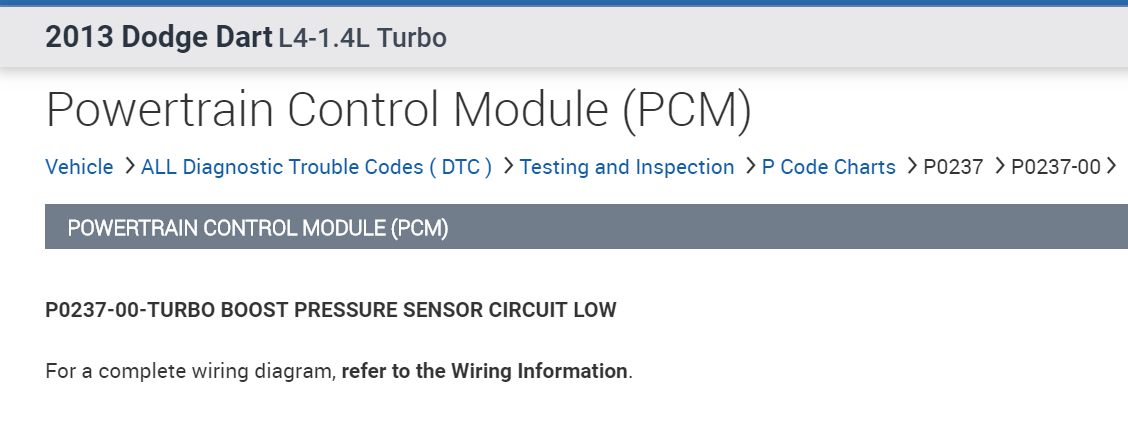This screenshot has height=441, width=1128.
Task: Expand the trailing chevron after P0237-00
Action: [1111, 166]
